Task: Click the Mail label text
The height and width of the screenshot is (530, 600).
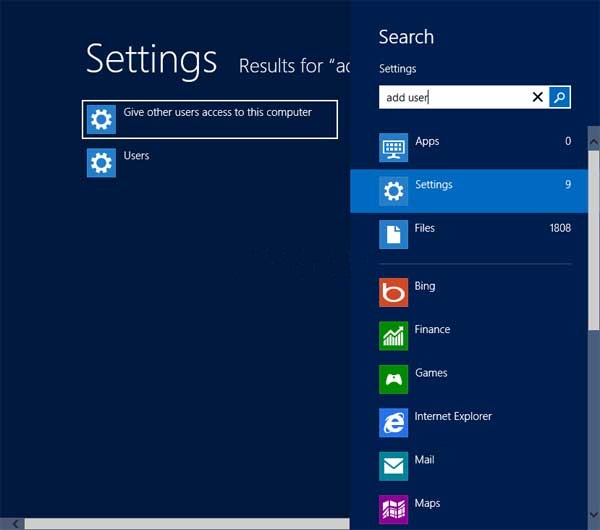Action: 424,460
